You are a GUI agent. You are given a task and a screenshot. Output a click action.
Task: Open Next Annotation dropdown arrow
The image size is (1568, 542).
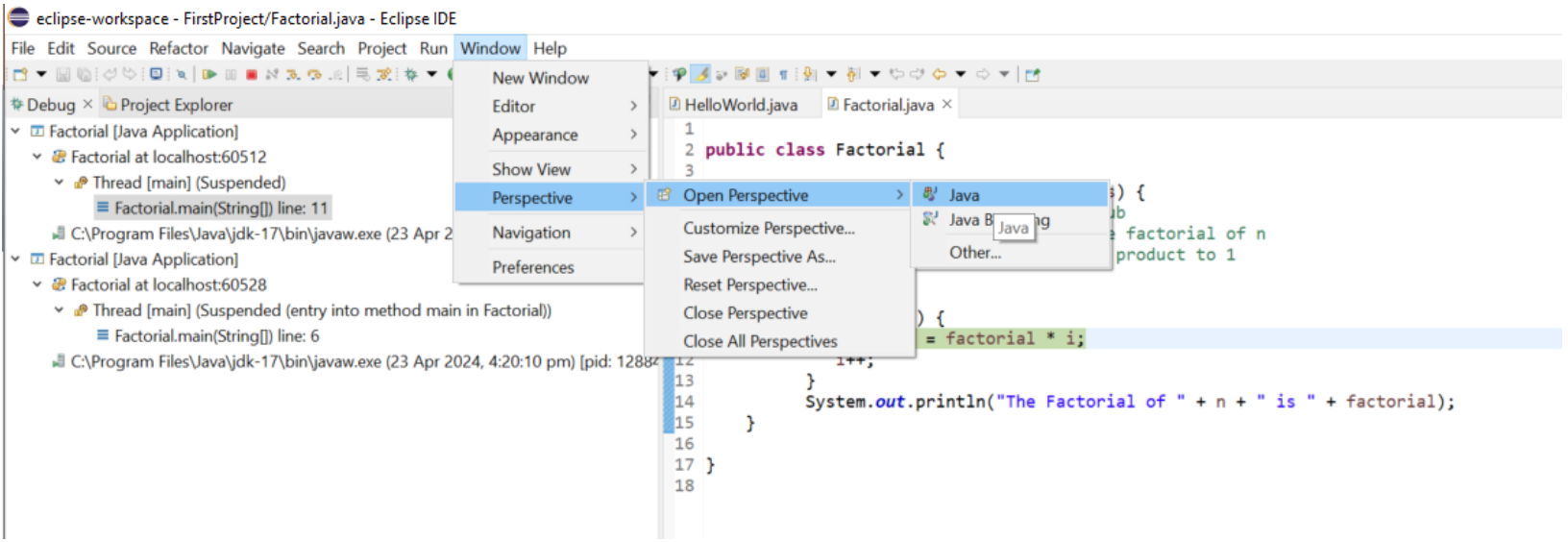coord(831,74)
